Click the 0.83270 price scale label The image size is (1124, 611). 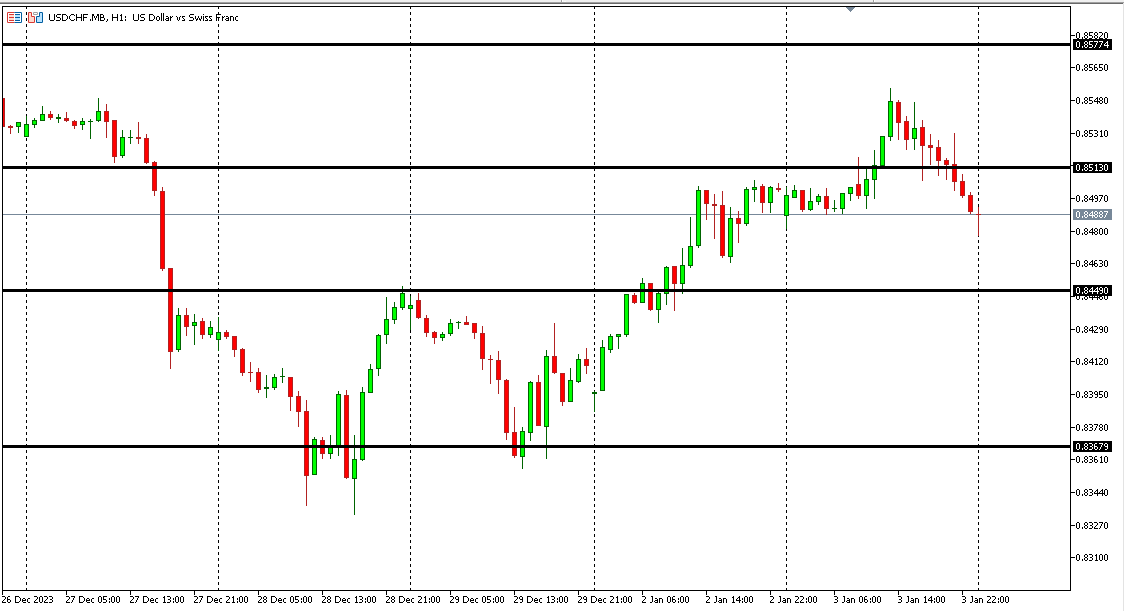pyautogui.click(x=1092, y=525)
